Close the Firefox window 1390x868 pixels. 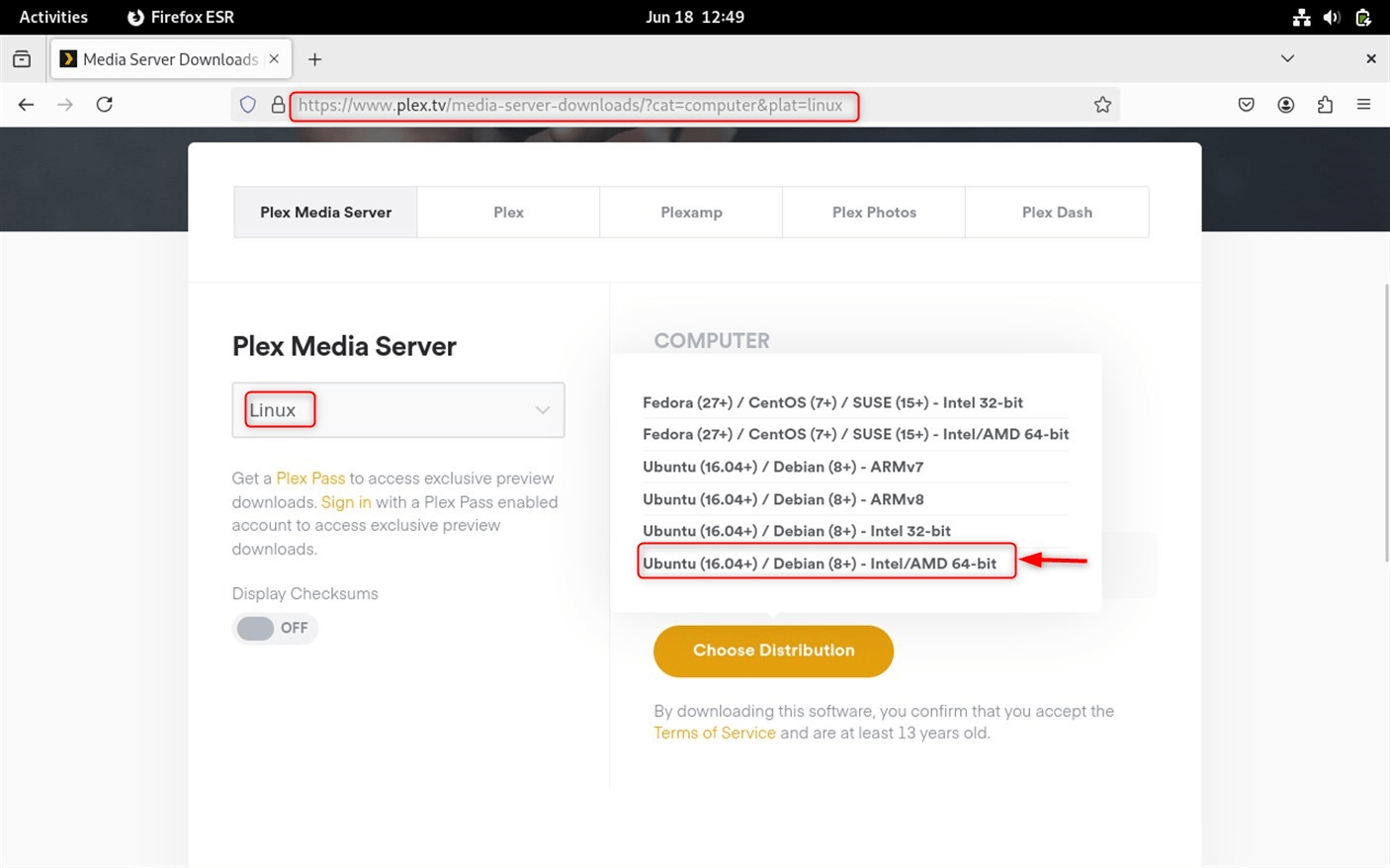[x=1370, y=59]
